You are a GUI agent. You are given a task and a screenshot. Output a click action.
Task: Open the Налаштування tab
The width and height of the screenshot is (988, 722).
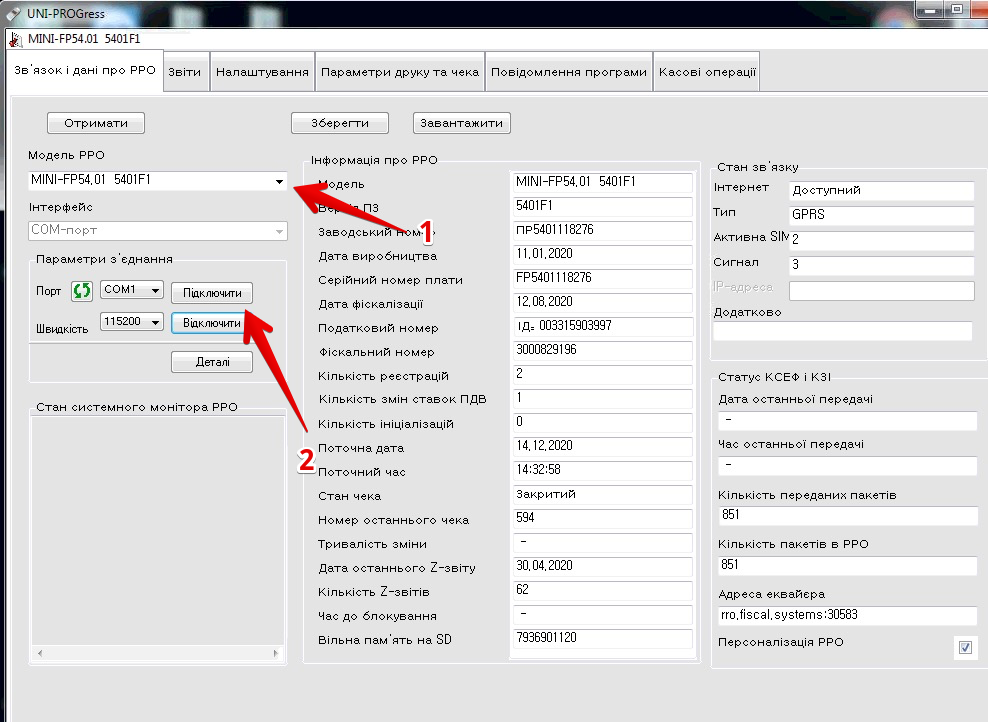click(x=262, y=72)
